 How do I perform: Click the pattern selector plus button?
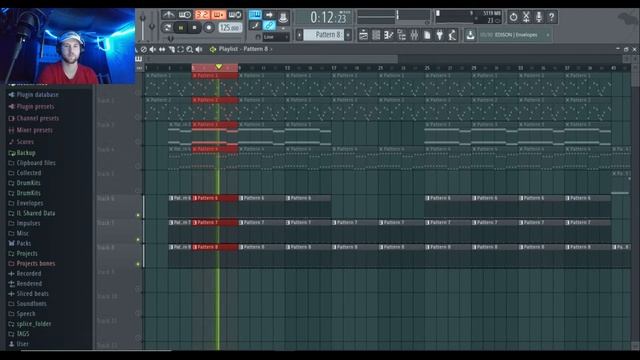[348, 35]
